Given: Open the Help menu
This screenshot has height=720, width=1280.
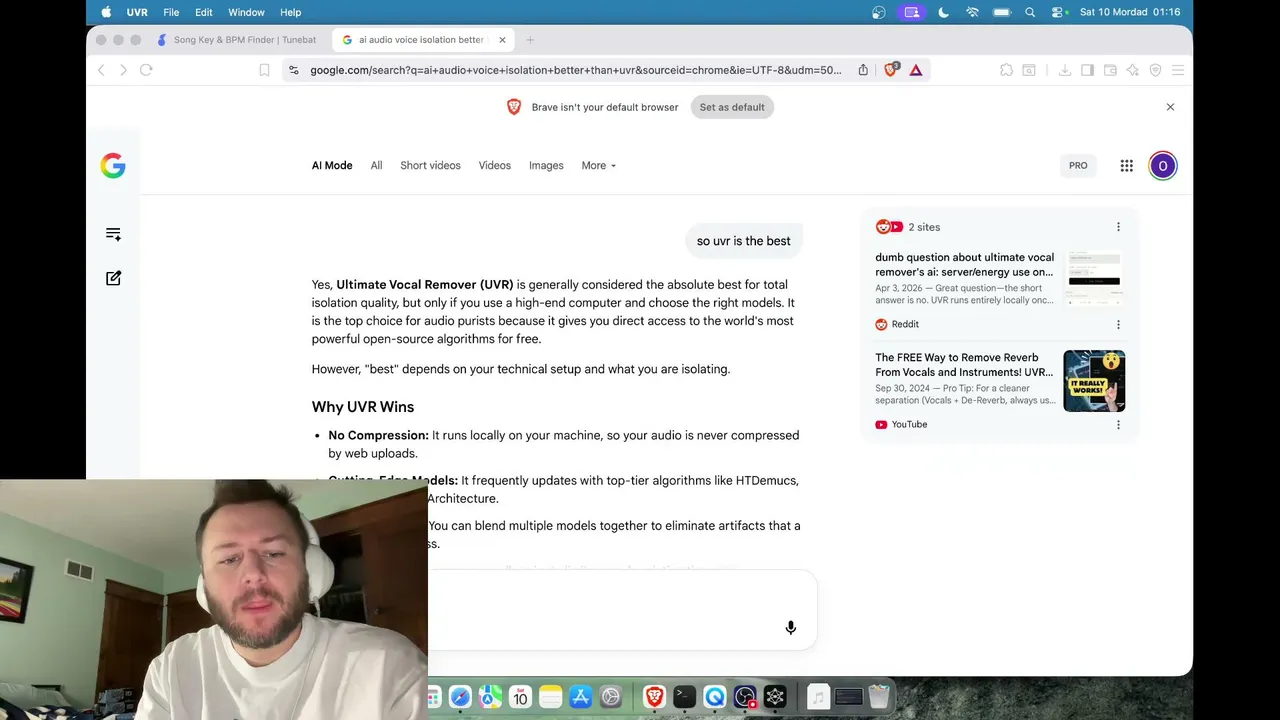Looking at the screenshot, I should pos(291,12).
